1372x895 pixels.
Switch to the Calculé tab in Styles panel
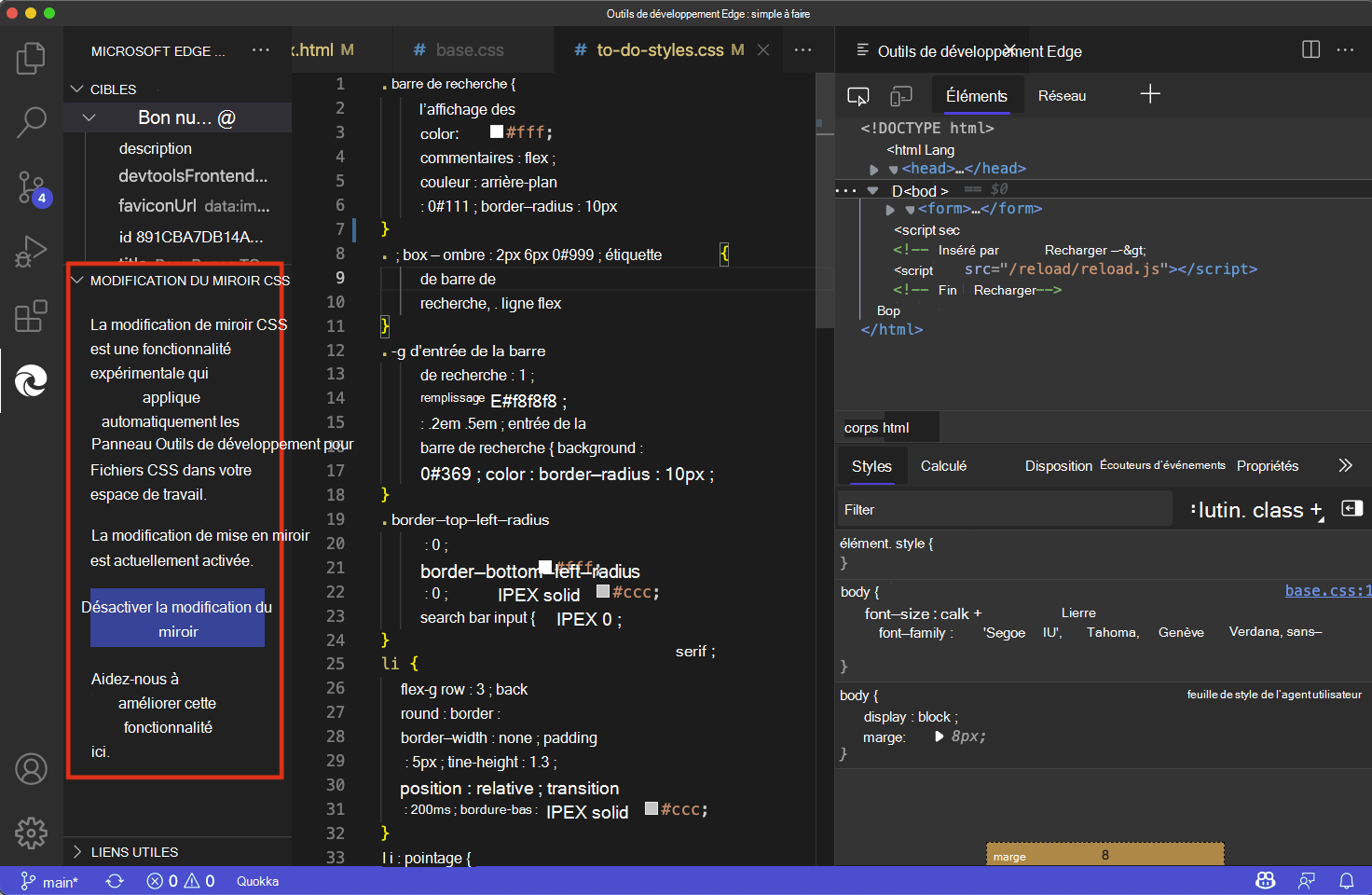click(x=943, y=464)
